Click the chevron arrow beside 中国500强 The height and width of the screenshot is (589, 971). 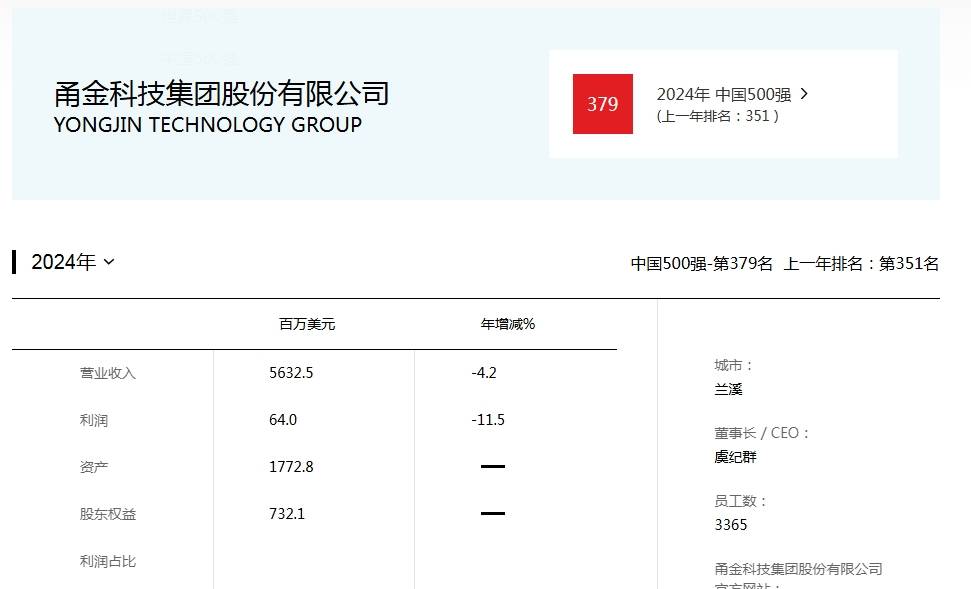(x=804, y=94)
